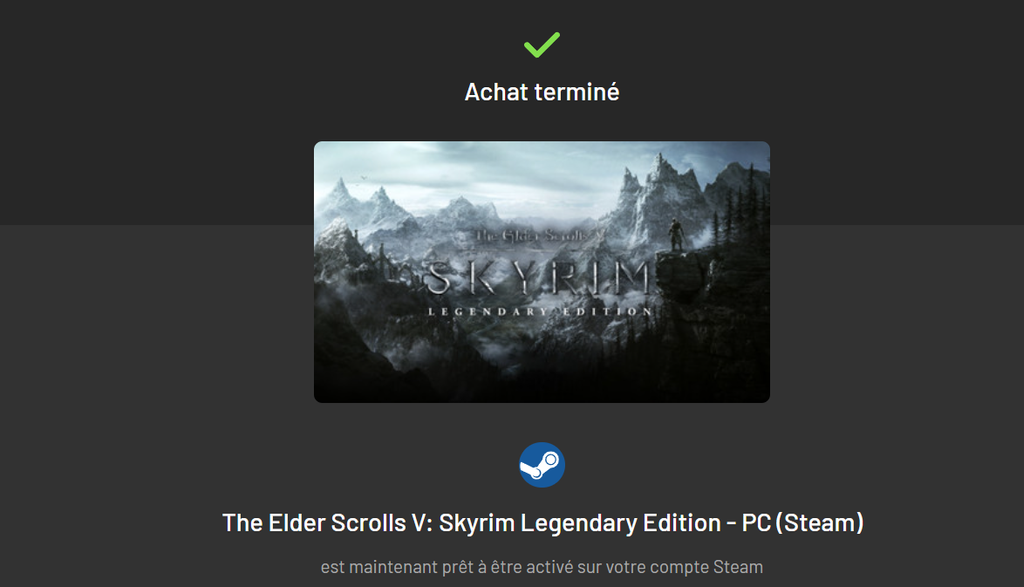Click the "LEGENDARY EDITION" text inside the cover art

click(x=540, y=312)
